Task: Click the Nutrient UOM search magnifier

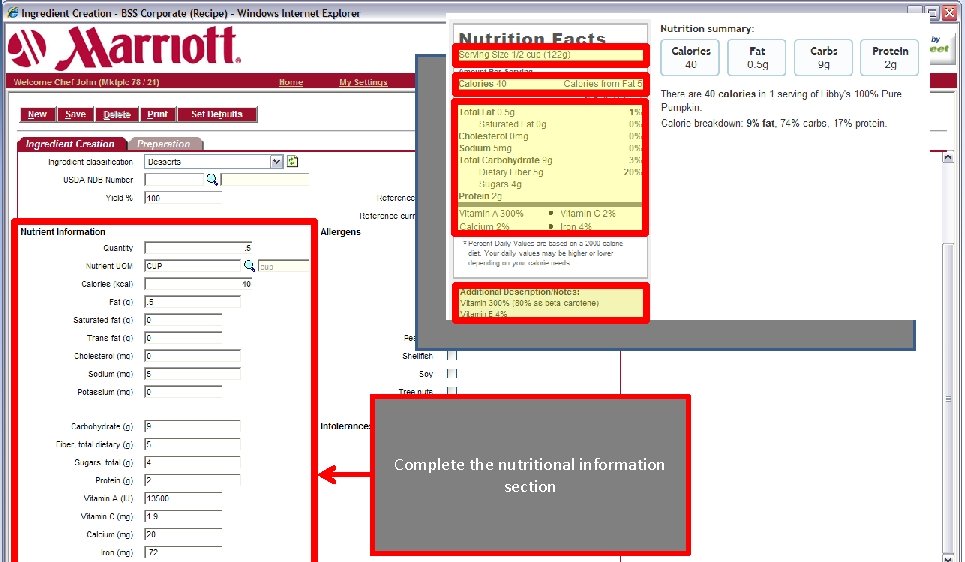Action: pos(249,265)
